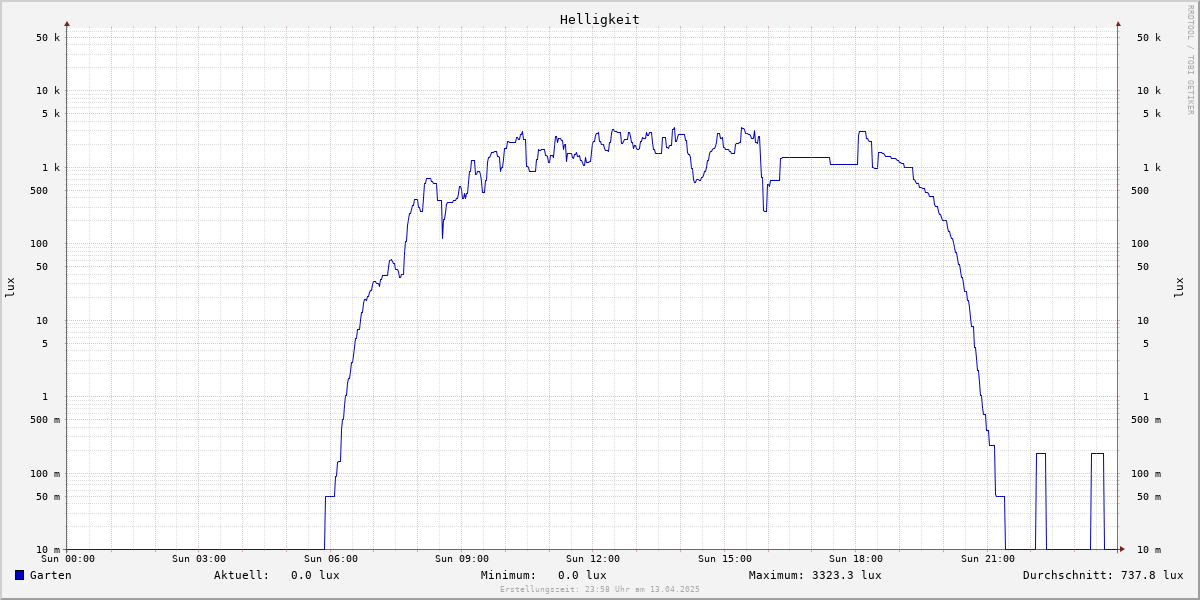This screenshot has width=1200, height=600.
Task: Click the 5 k label on left axis
Action: point(51,114)
